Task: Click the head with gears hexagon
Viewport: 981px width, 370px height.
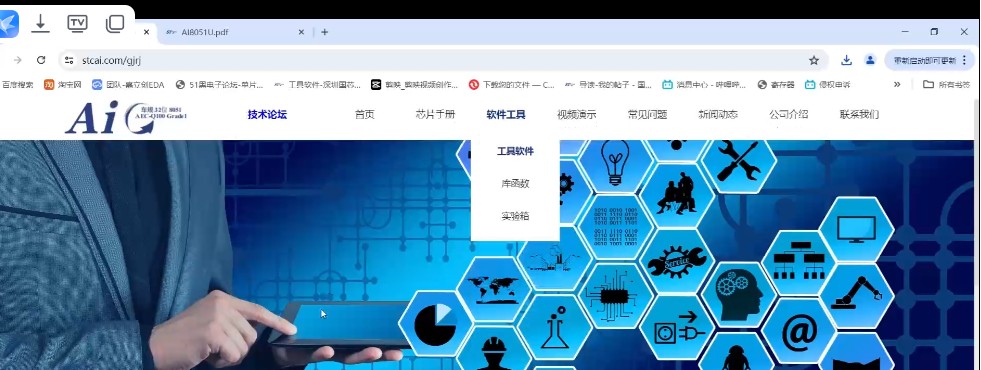Action: (738, 294)
